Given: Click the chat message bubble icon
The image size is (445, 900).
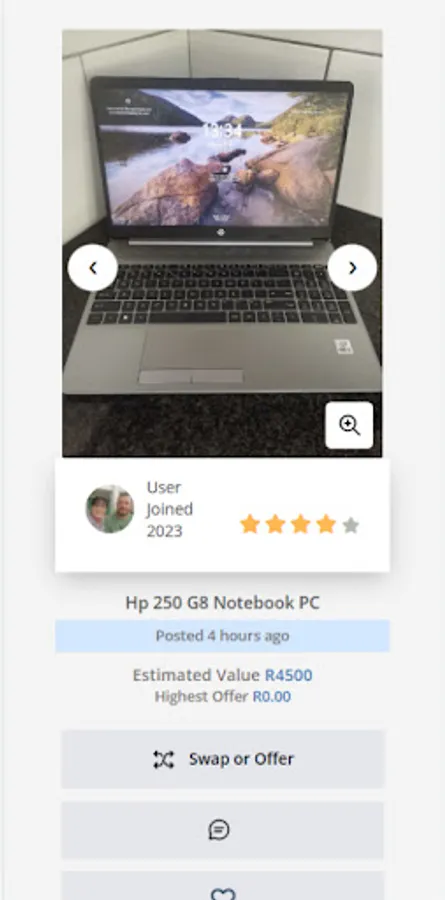Looking at the screenshot, I should click(x=219, y=830).
